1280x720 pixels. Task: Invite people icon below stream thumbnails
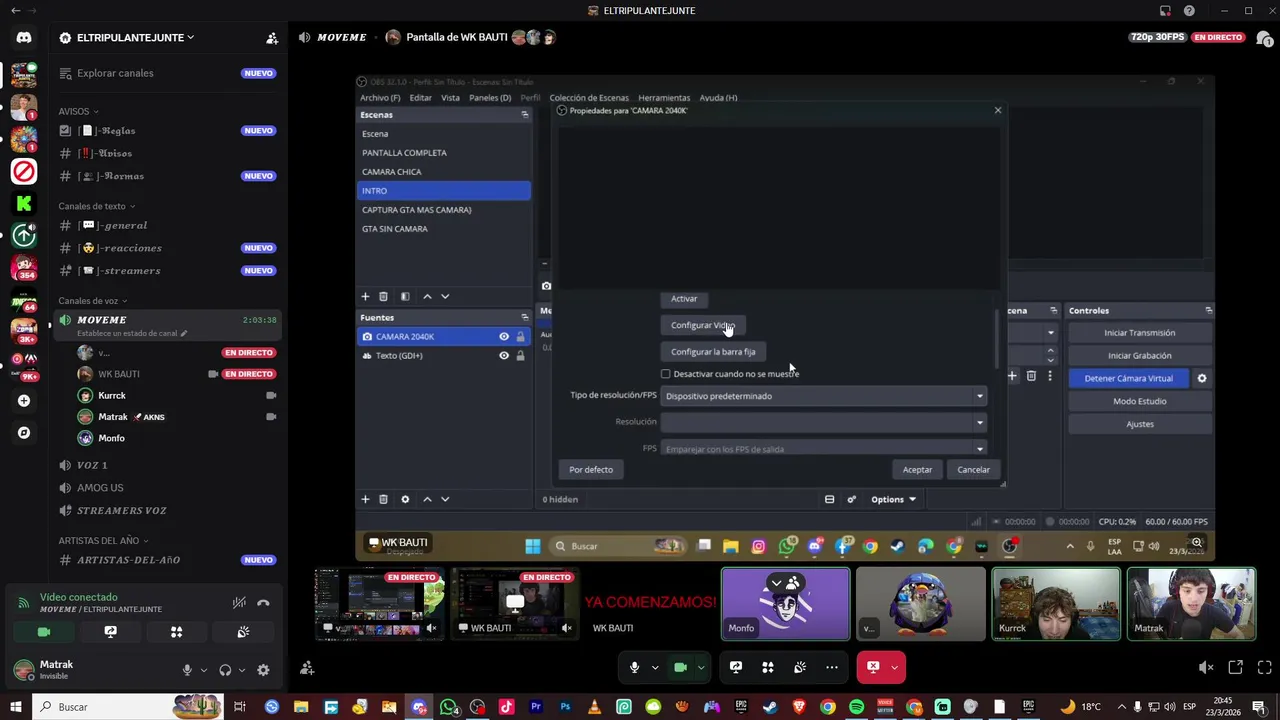307,668
